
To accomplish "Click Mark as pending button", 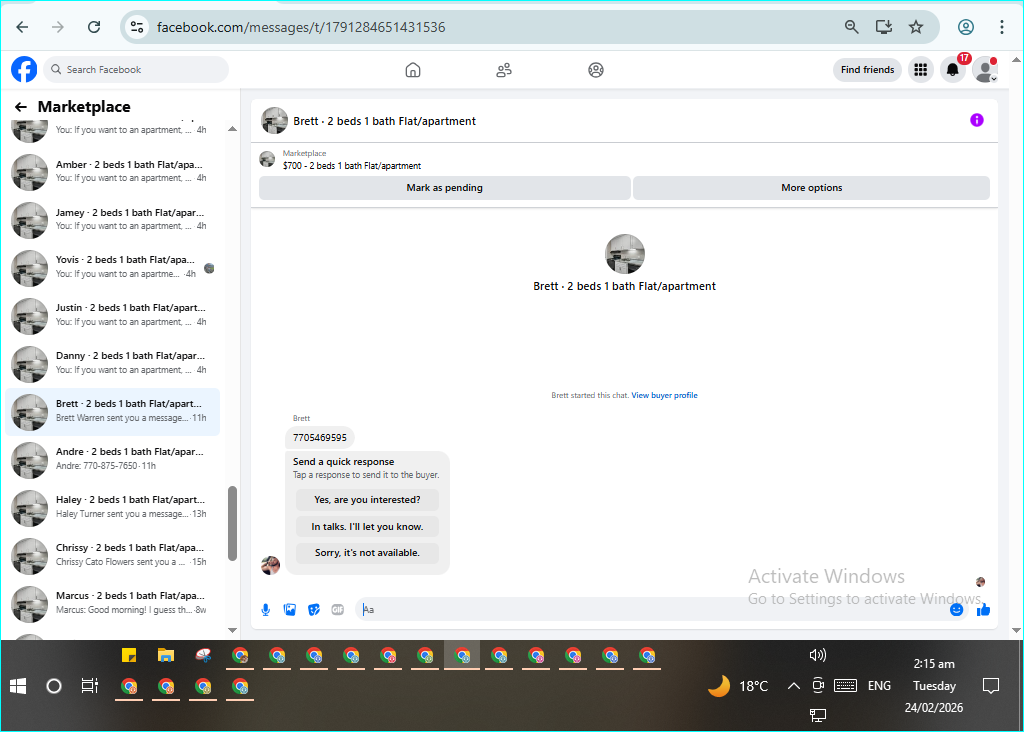I will [x=445, y=187].
